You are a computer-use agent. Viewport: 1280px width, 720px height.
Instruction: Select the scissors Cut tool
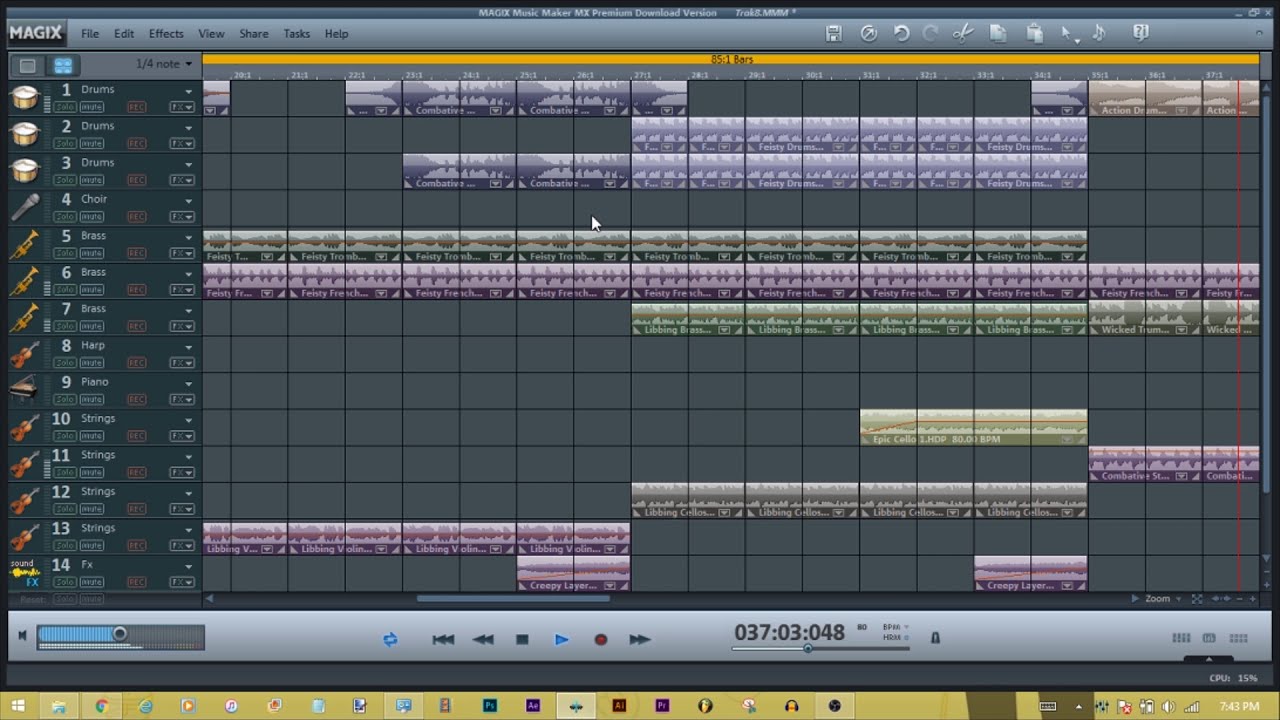coord(963,33)
